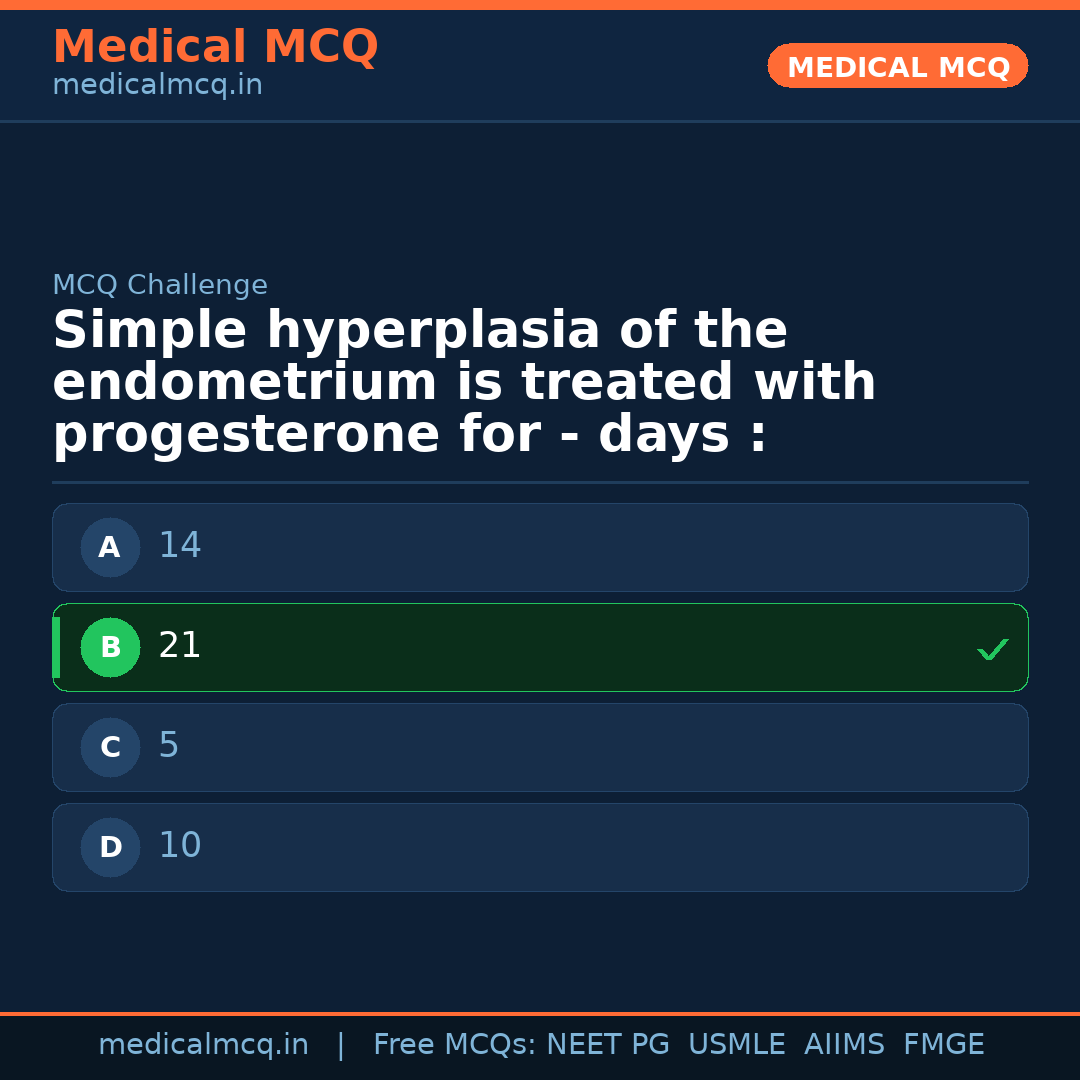The height and width of the screenshot is (1080, 1080).
Task: Select the answer option with value 14
Action: tap(540, 547)
